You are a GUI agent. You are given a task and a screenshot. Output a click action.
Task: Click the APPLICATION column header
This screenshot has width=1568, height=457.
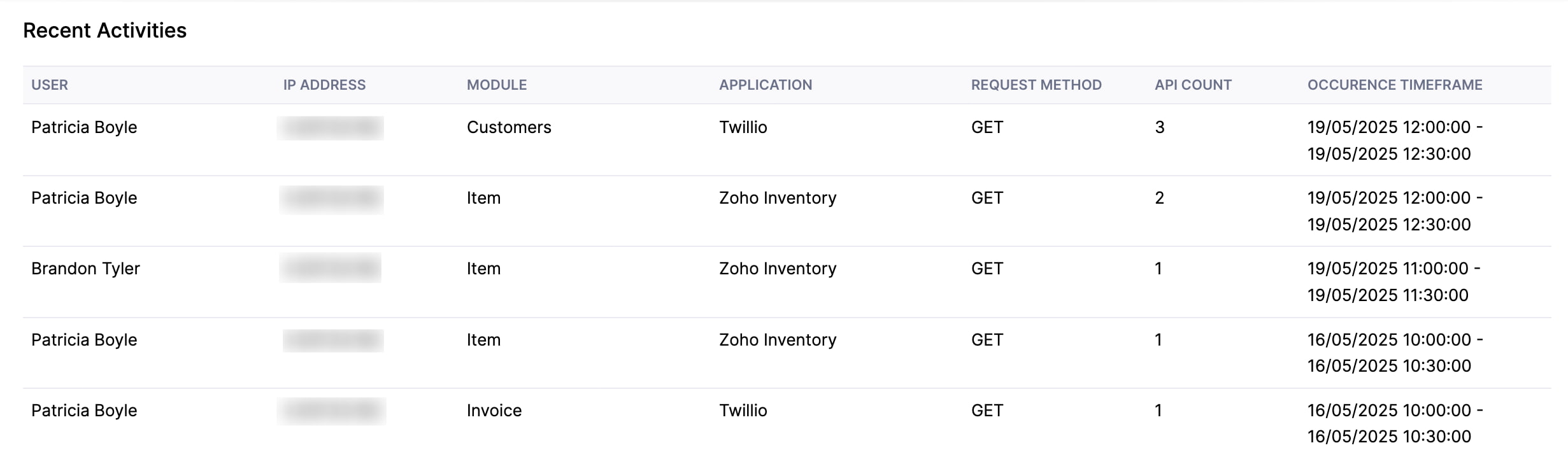click(766, 85)
